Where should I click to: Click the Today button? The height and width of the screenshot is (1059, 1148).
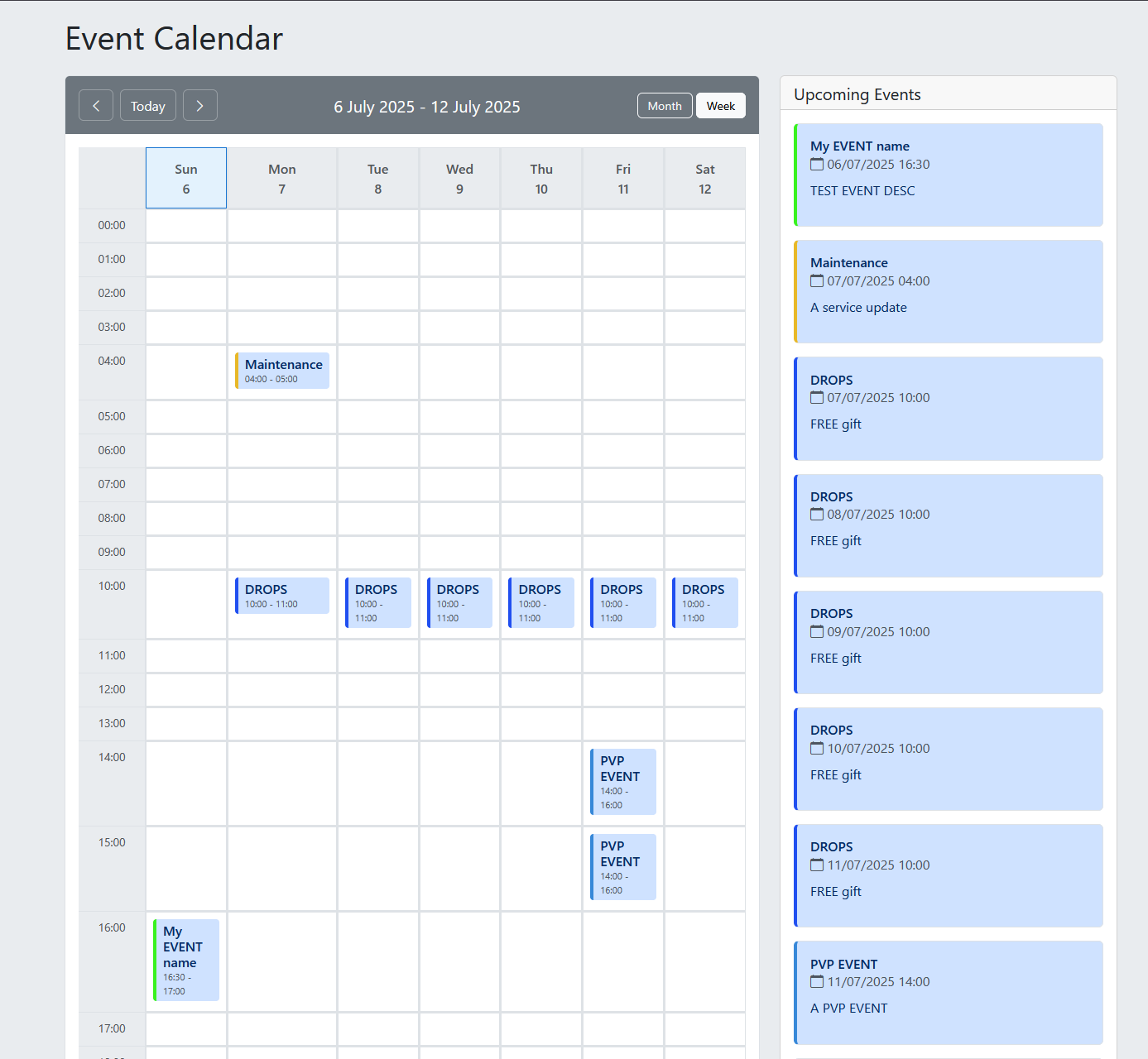pos(148,106)
